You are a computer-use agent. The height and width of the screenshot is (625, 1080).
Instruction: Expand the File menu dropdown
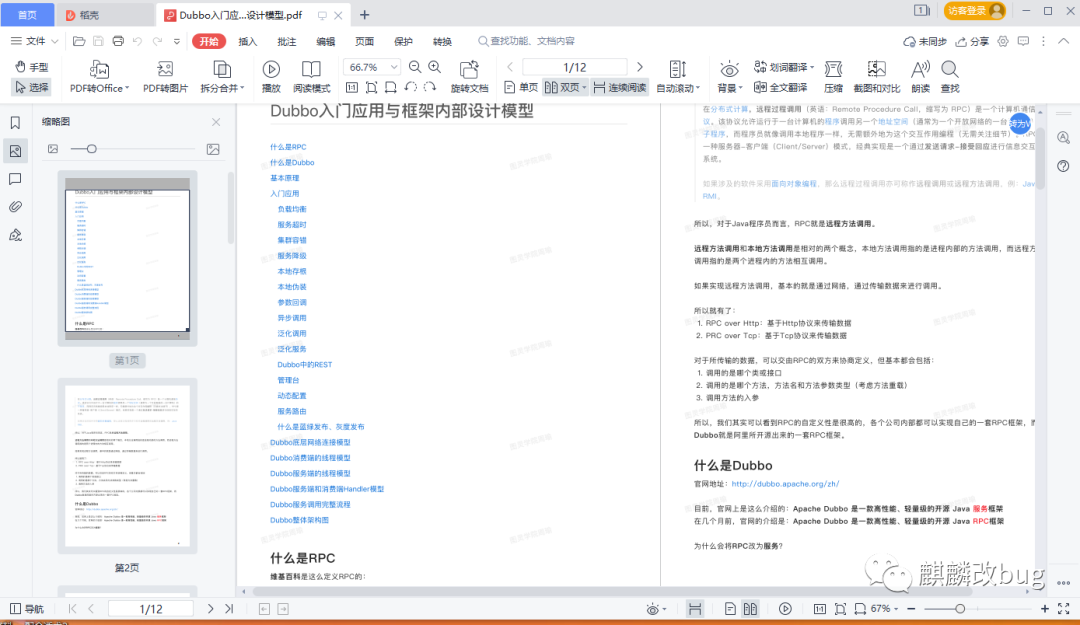pyautogui.click(x=34, y=41)
